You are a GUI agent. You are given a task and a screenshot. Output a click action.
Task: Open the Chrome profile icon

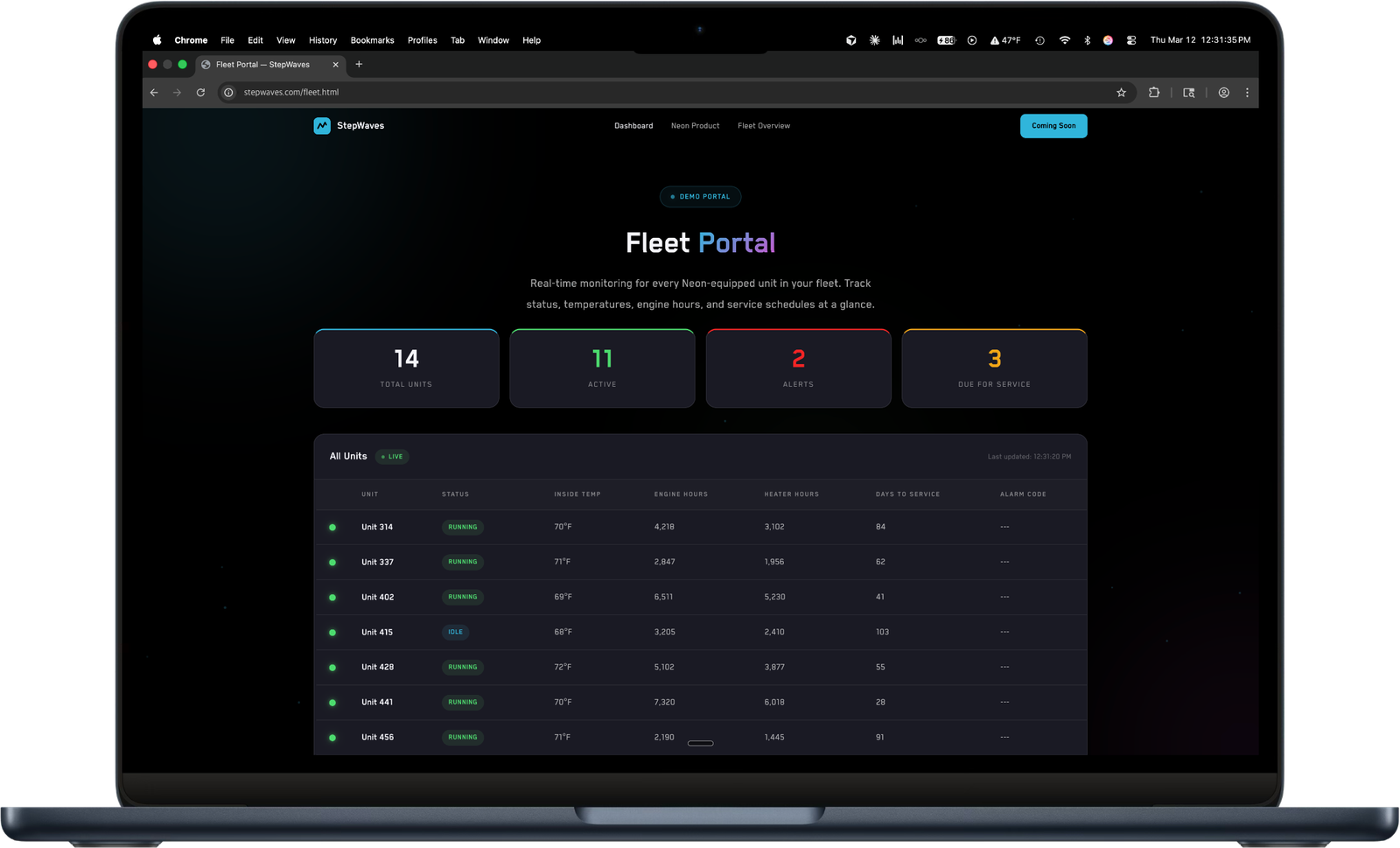coord(1222,93)
